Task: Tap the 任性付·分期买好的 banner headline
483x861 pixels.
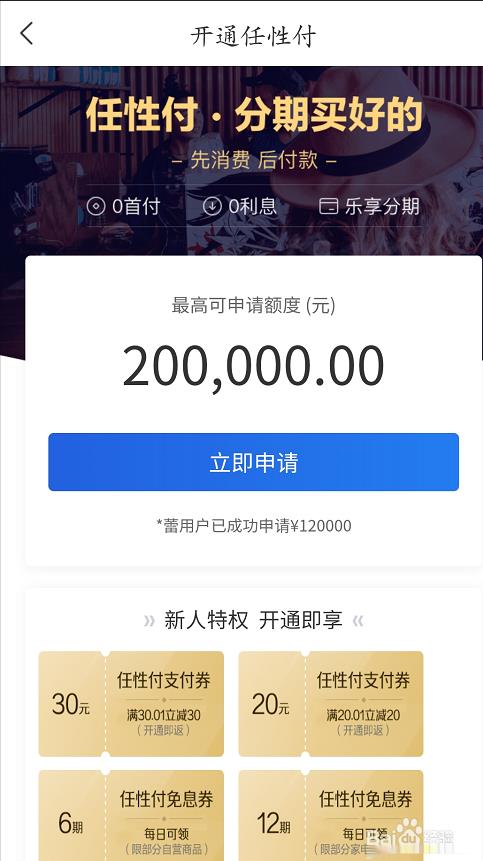Action: (x=254, y=115)
